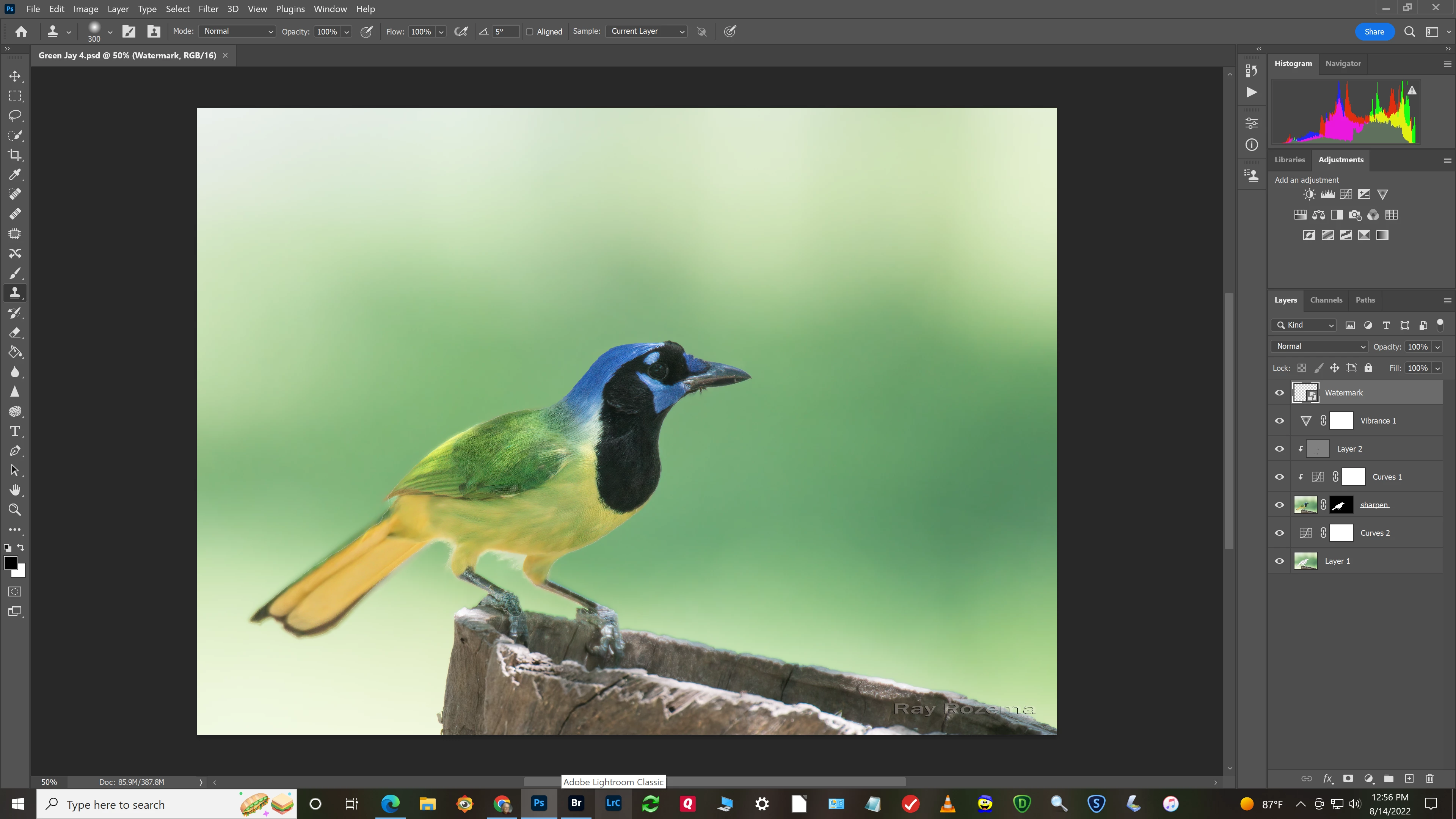Enable the Aligned checkbox
The image size is (1456, 819).
coord(530,31)
